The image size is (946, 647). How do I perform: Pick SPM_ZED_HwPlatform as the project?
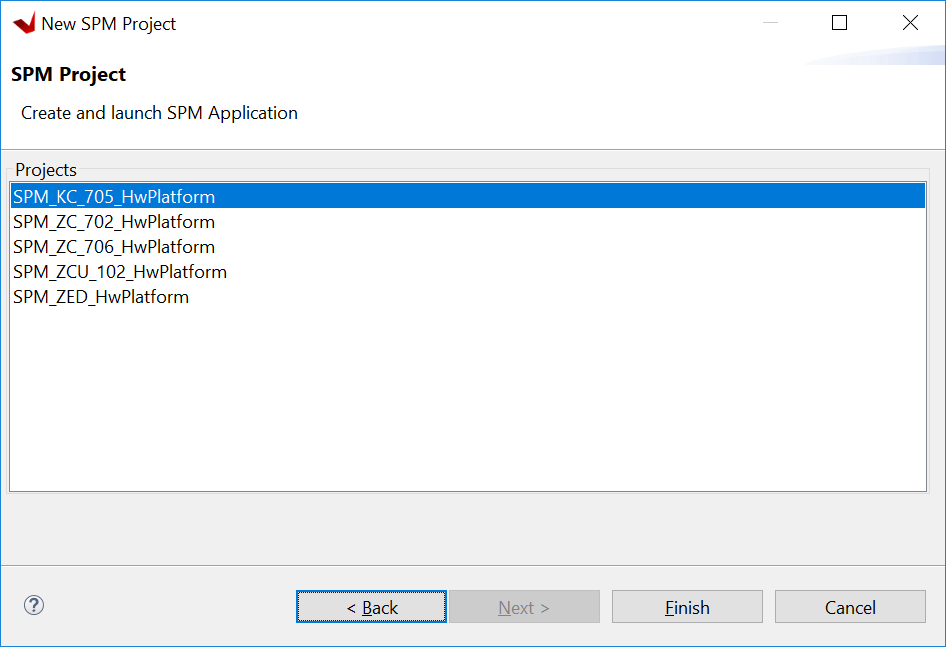[x=100, y=296]
